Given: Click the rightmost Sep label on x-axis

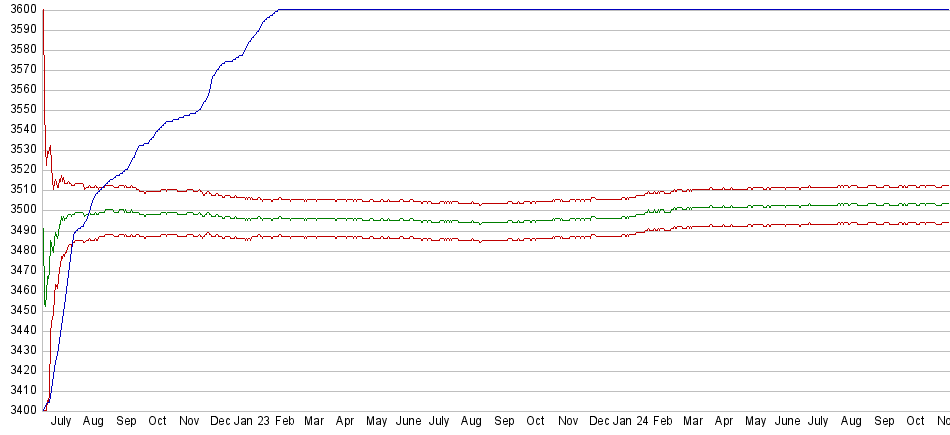Looking at the screenshot, I should (x=884, y=422).
